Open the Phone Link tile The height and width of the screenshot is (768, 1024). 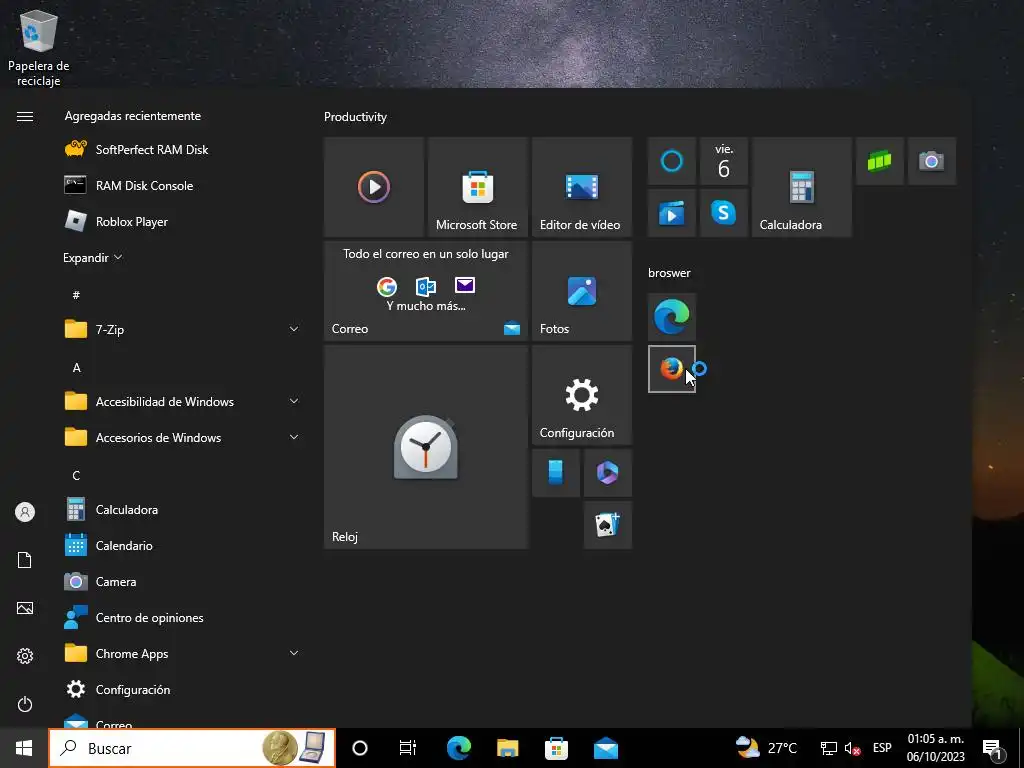556,473
